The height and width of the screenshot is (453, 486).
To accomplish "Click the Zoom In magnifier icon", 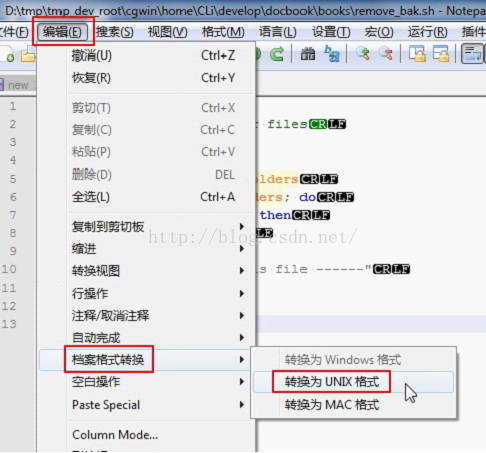I will tap(363, 54).
